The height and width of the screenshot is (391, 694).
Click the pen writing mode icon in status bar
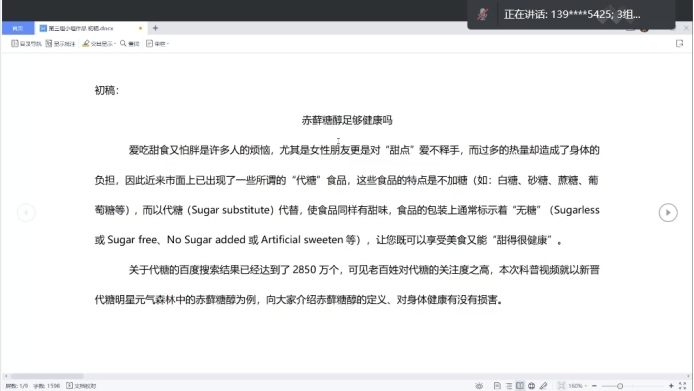click(544, 386)
